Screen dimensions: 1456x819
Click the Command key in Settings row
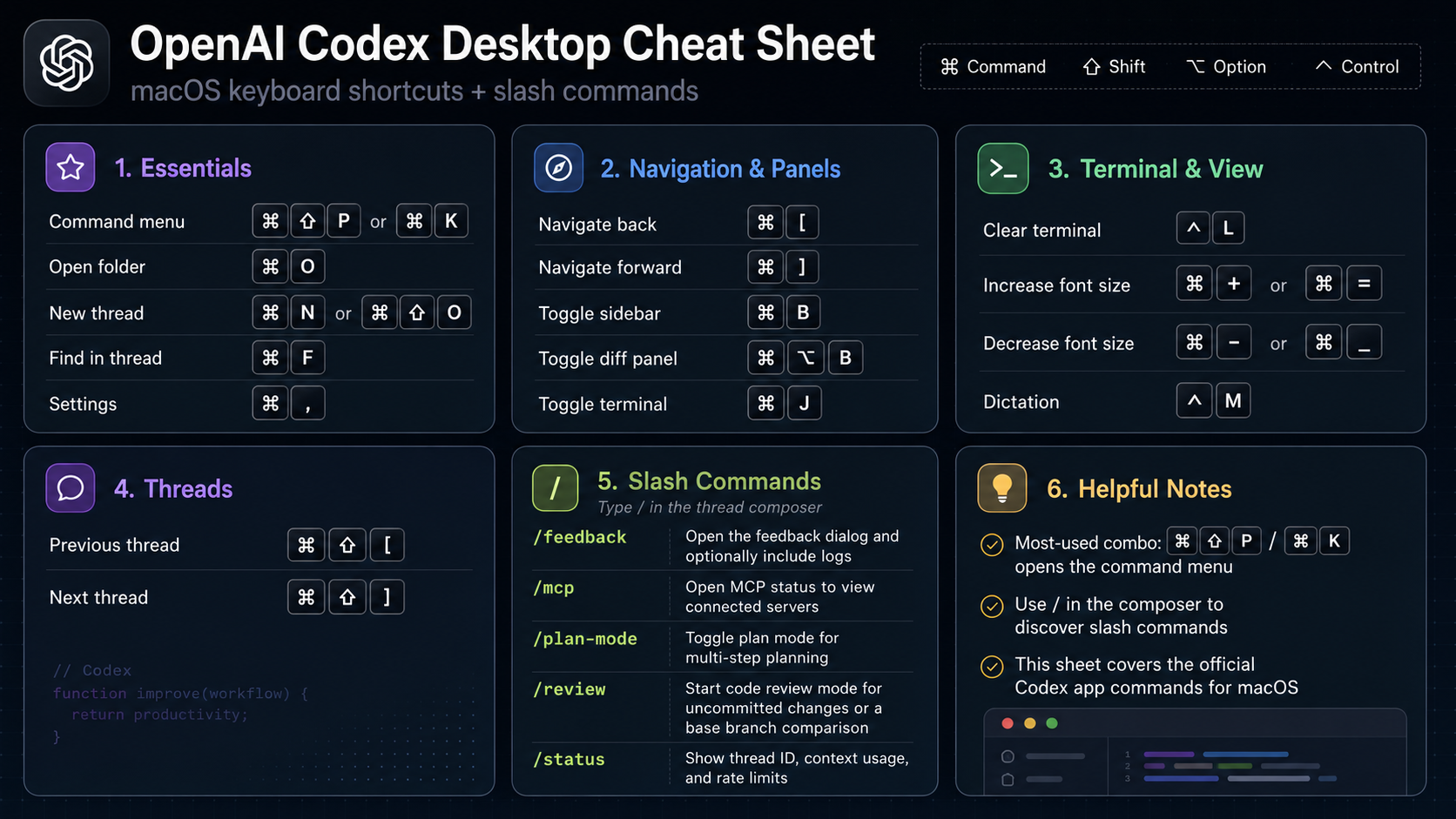tap(271, 403)
